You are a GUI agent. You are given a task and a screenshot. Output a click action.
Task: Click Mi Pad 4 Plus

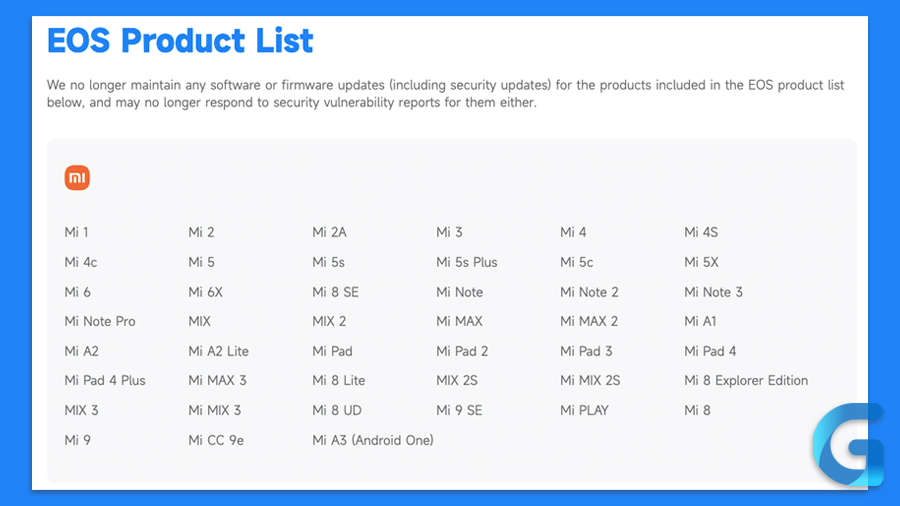pos(105,380)
